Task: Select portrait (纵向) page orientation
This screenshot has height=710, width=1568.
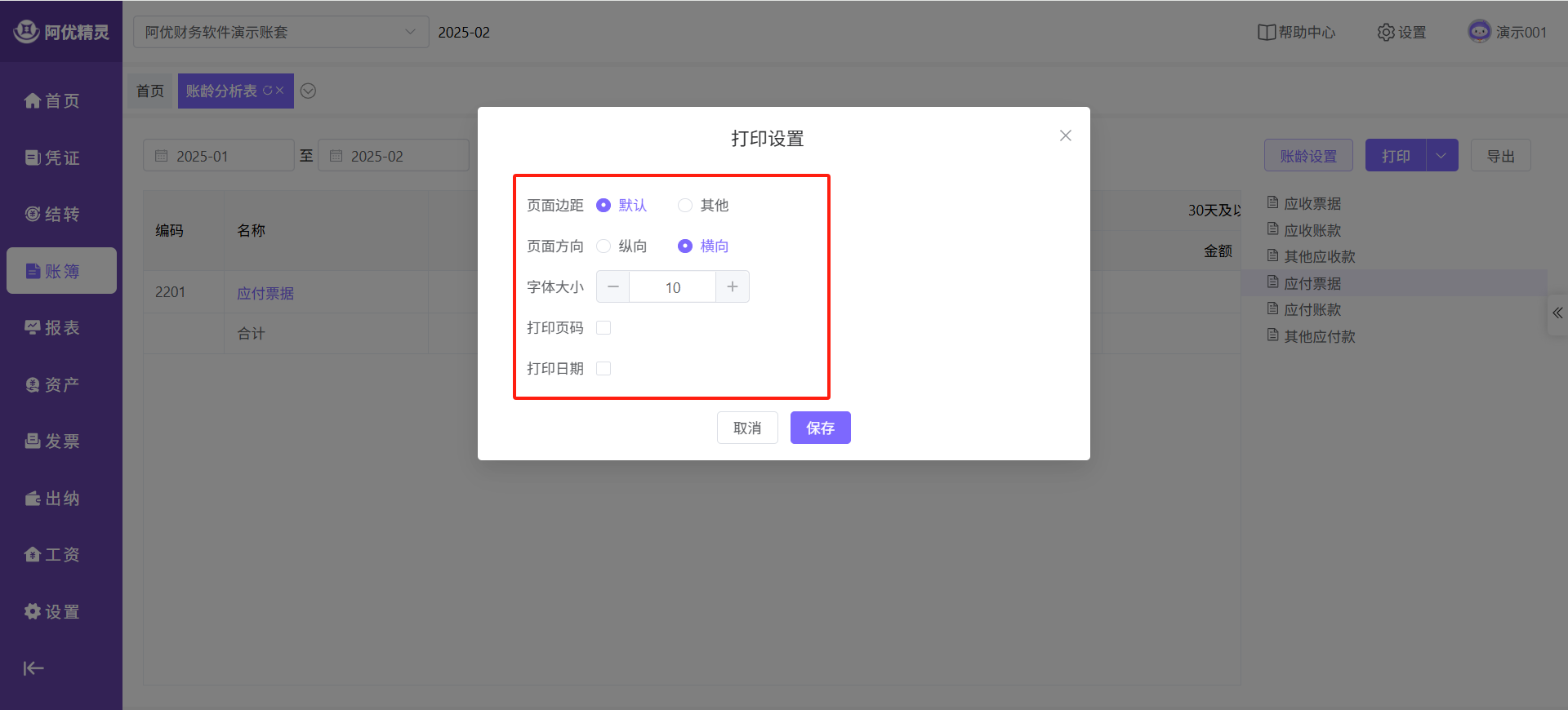Action: (x=604, y=246)
